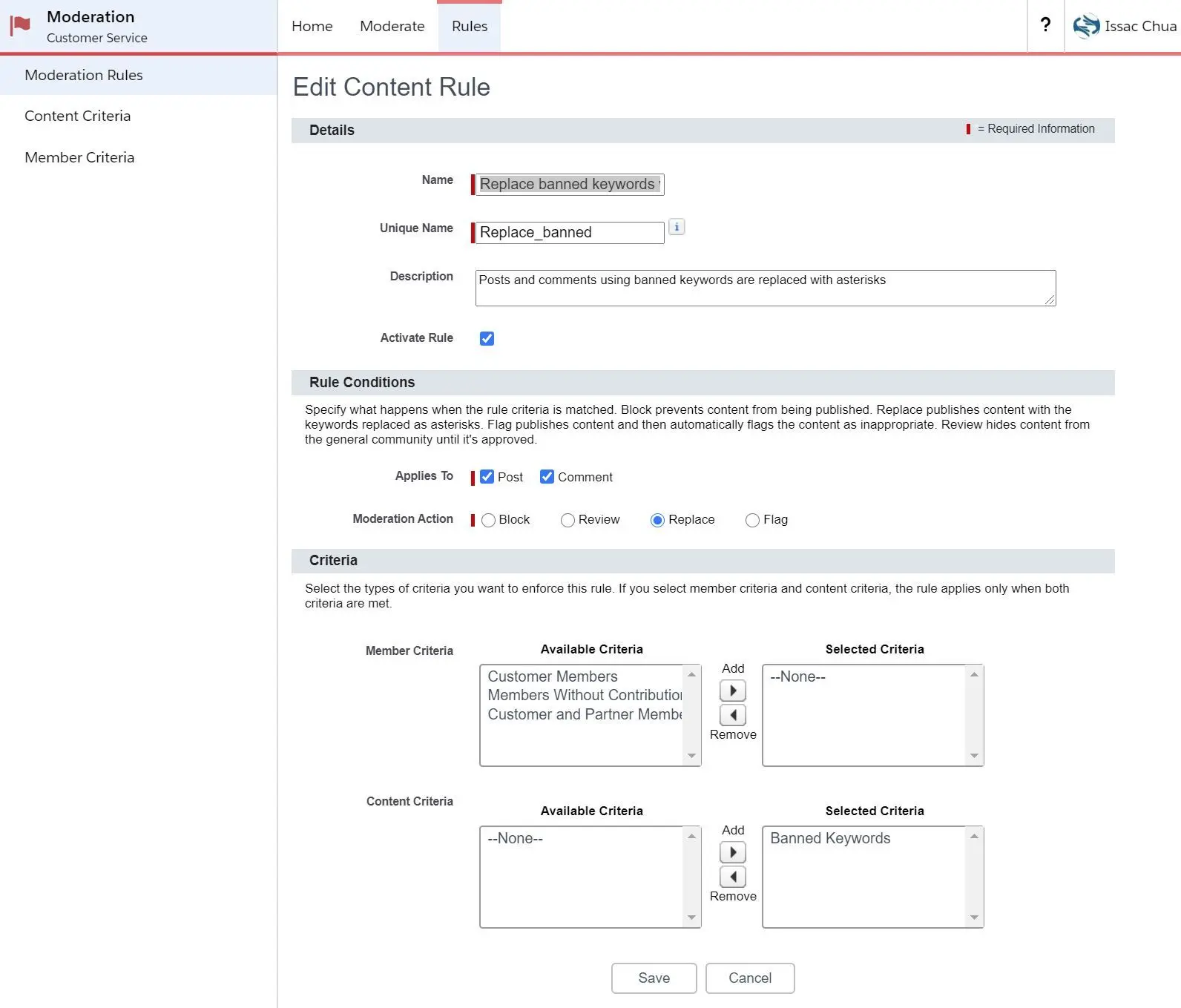The image size is (1181, 1008).
Task: Select Customer Members in available criteria
Action: (553, 676)
